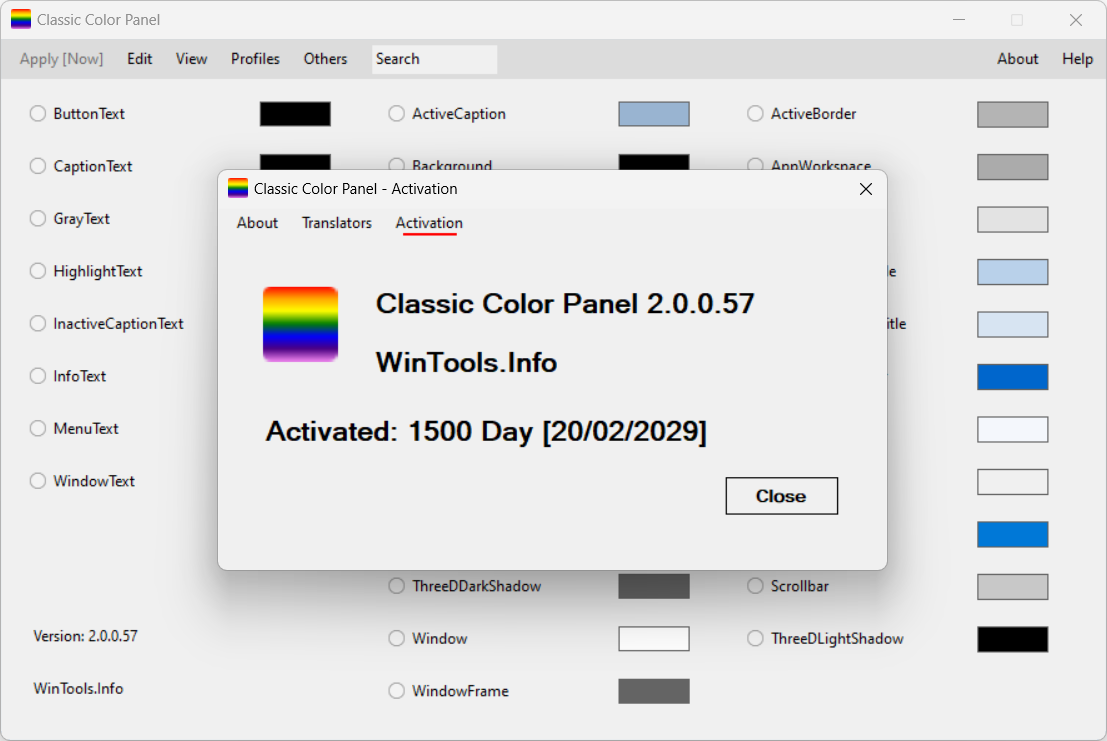Image resolution: width=1107 pixels, height=741 pixels.
Task: Open the Edit menu
Action: click(140, 59)
